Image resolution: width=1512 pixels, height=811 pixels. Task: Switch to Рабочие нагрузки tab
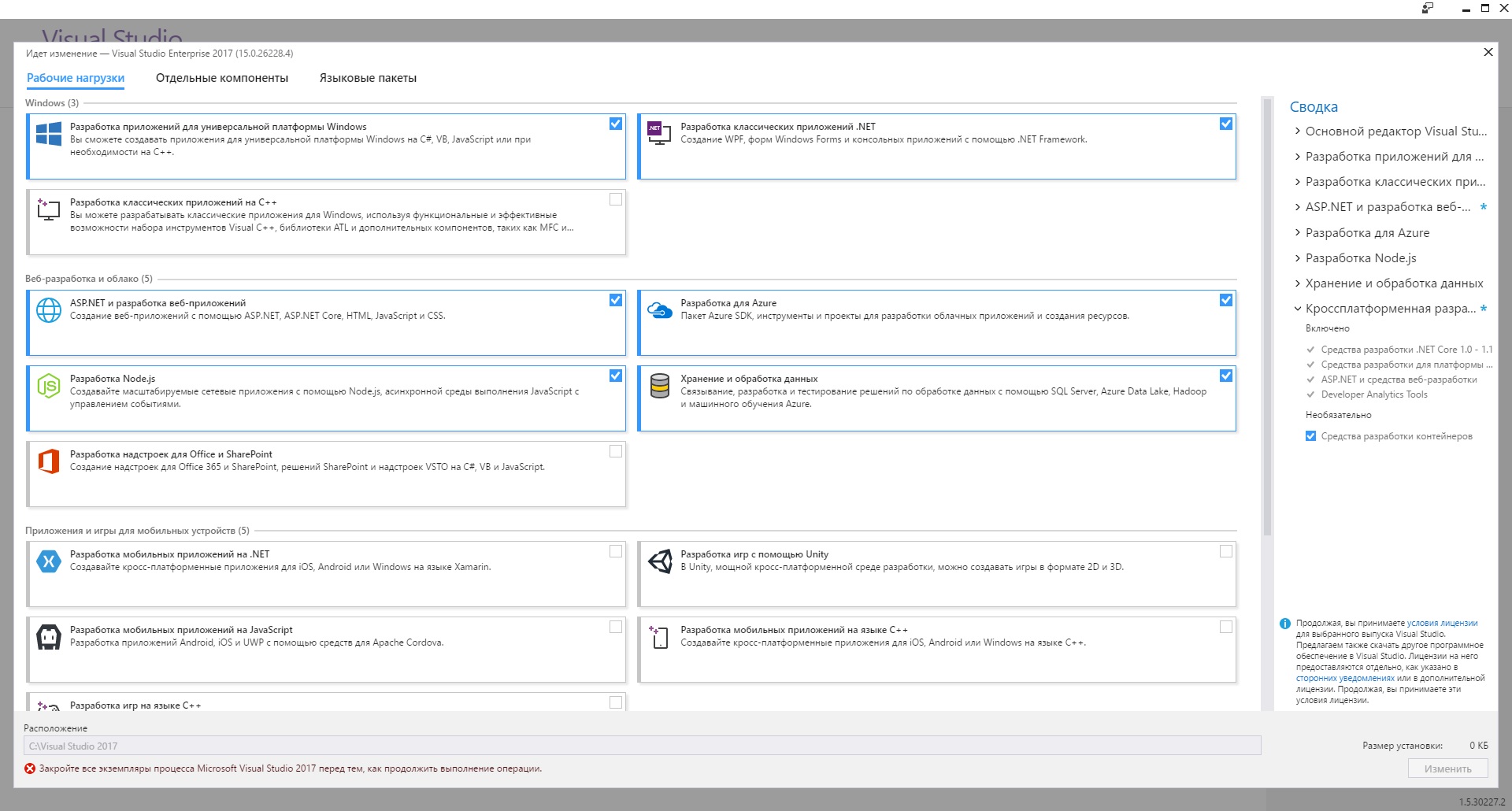pos(76,78)
